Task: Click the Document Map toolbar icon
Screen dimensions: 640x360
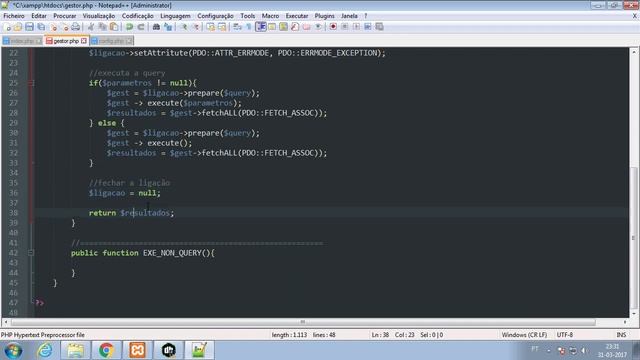Action: (x=283, y=27)
